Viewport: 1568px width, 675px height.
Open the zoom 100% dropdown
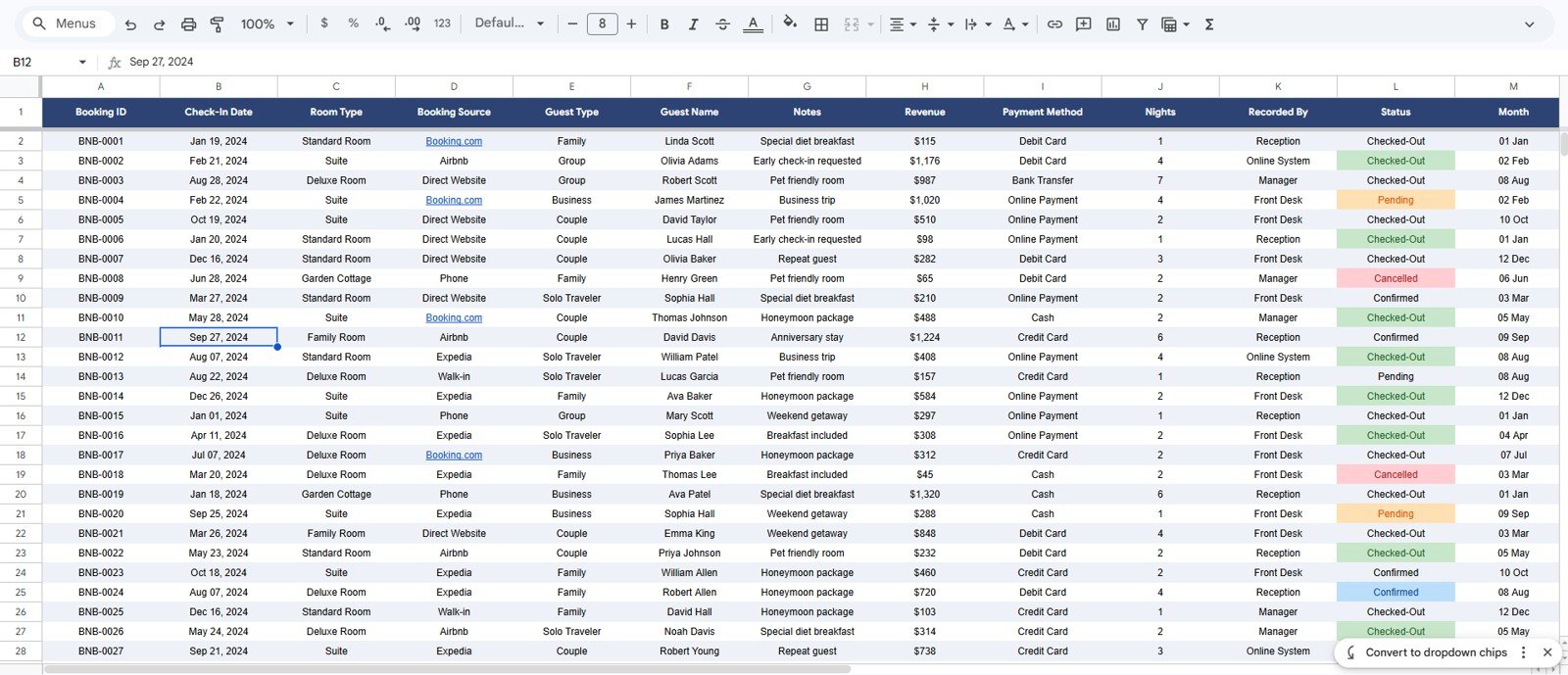click(268, 24)
